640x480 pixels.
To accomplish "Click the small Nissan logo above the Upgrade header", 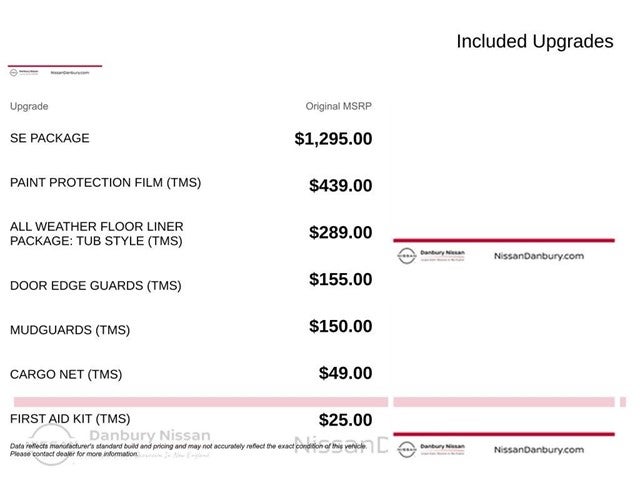I will click(14, 72).
